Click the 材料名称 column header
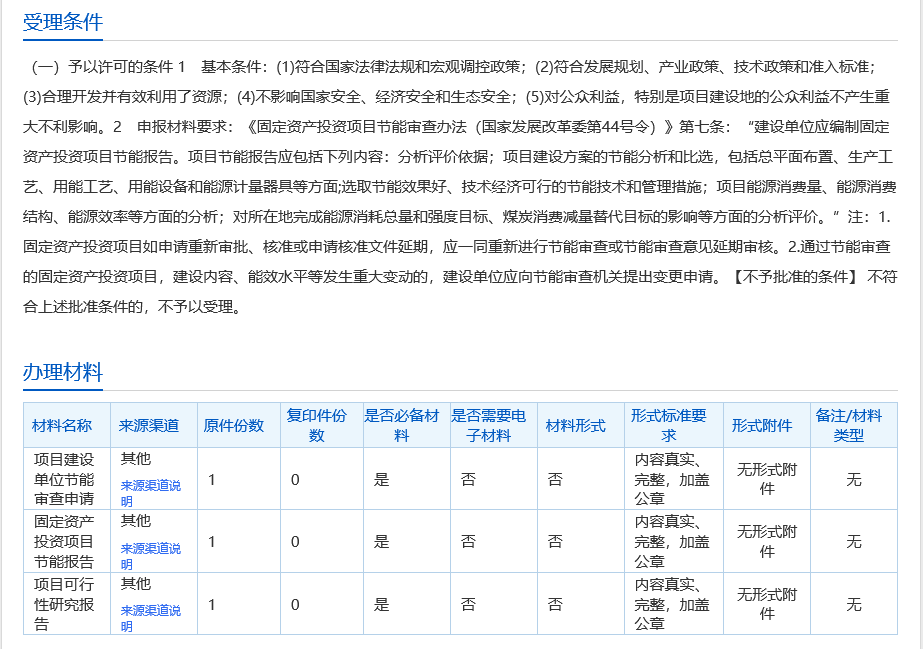 coord(62,425)
